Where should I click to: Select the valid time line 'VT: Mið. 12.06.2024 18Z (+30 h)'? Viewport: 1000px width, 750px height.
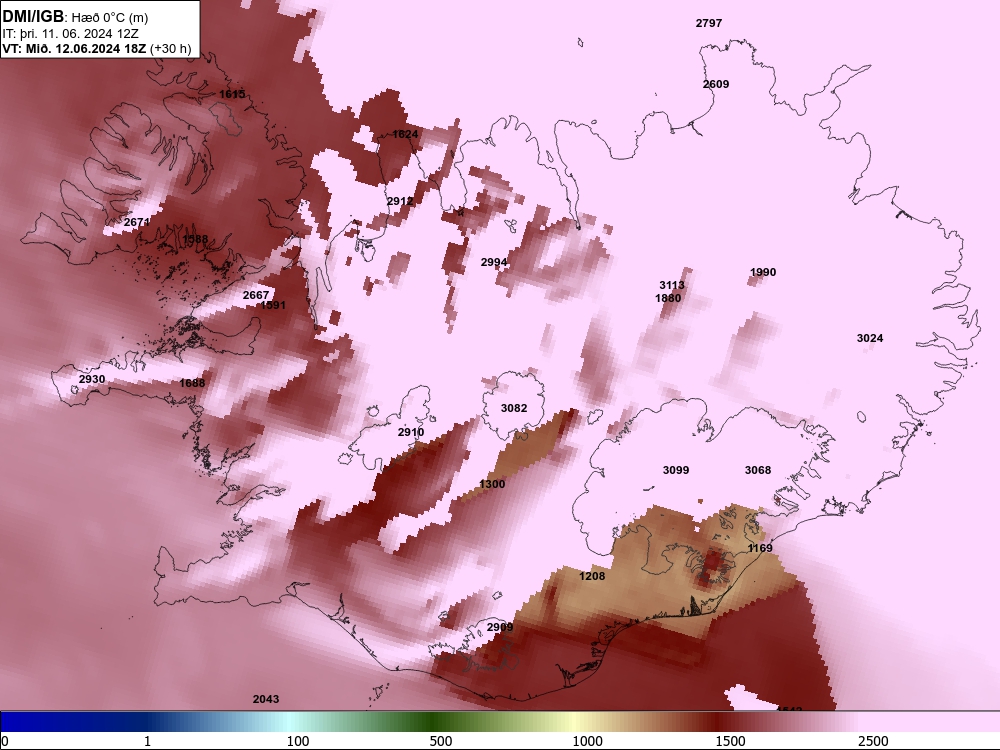[x=97, y=48]
